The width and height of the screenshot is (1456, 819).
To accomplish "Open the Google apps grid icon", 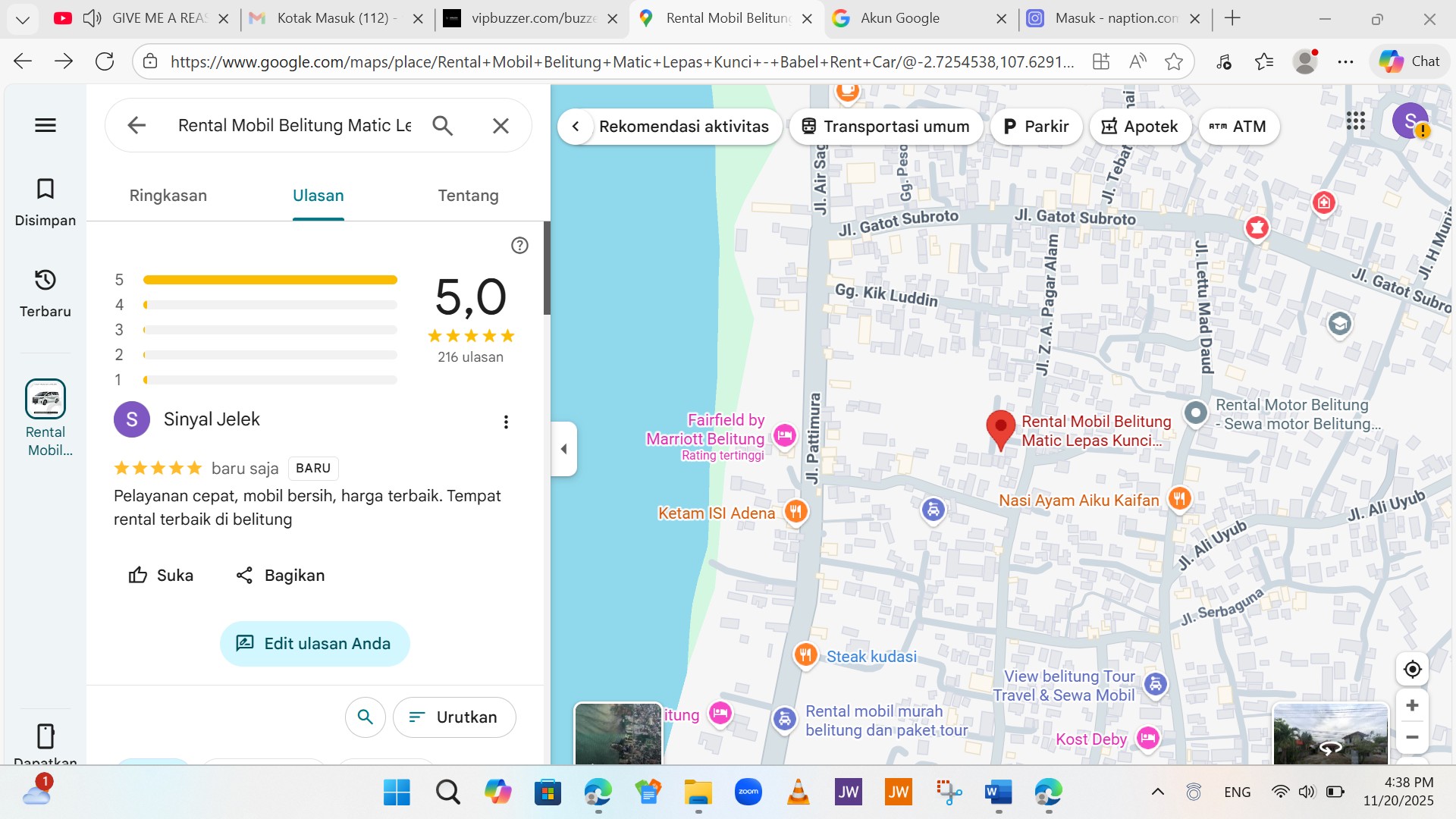I will point(1356,121).
